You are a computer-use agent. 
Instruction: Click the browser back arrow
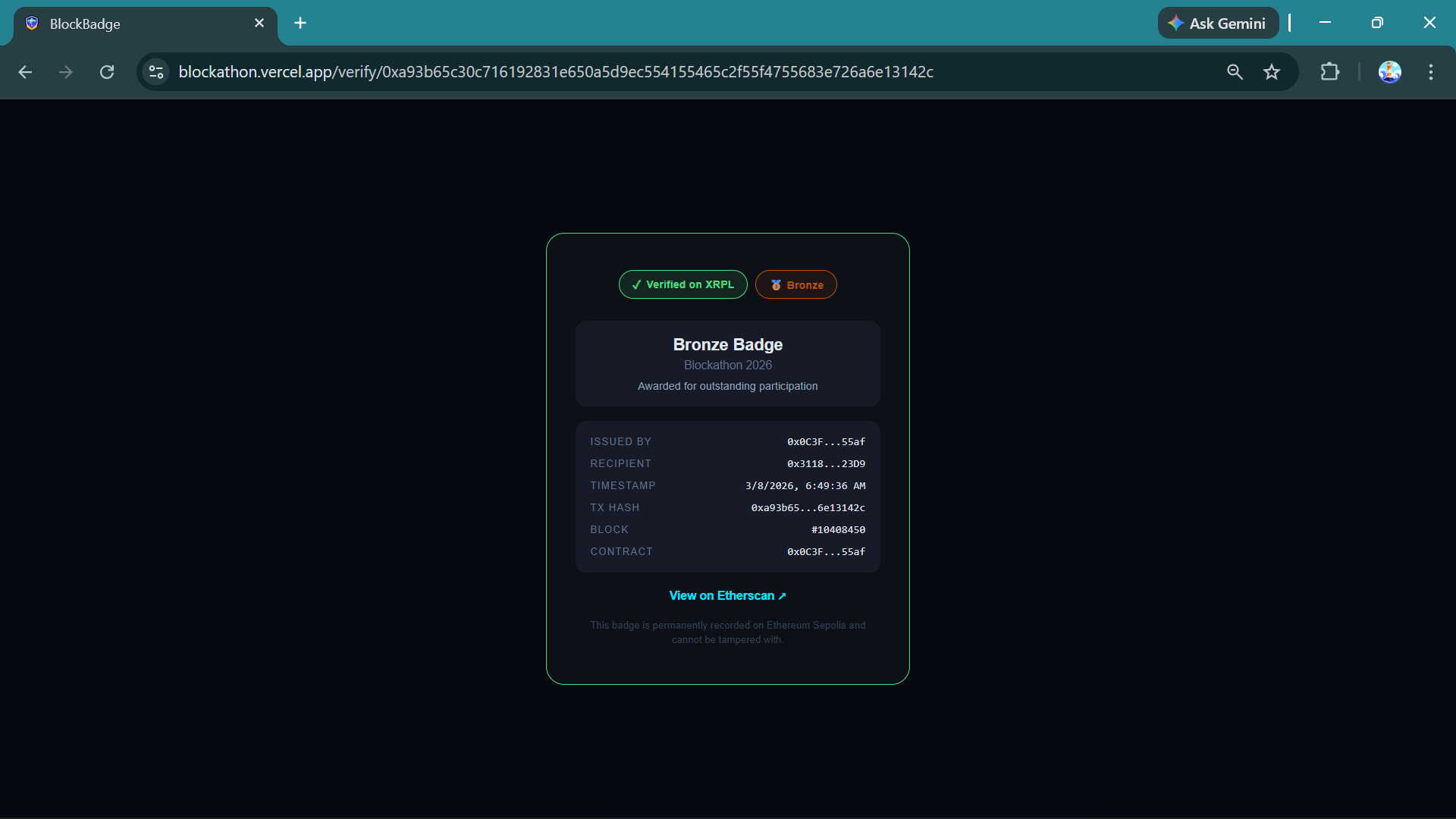(25, 72)
